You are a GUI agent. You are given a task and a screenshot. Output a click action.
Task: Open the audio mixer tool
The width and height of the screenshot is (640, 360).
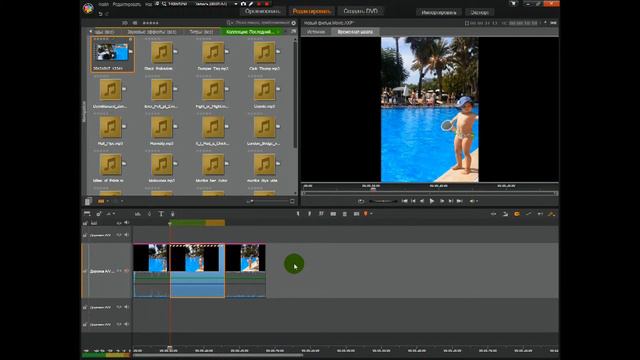coord(138,213)
